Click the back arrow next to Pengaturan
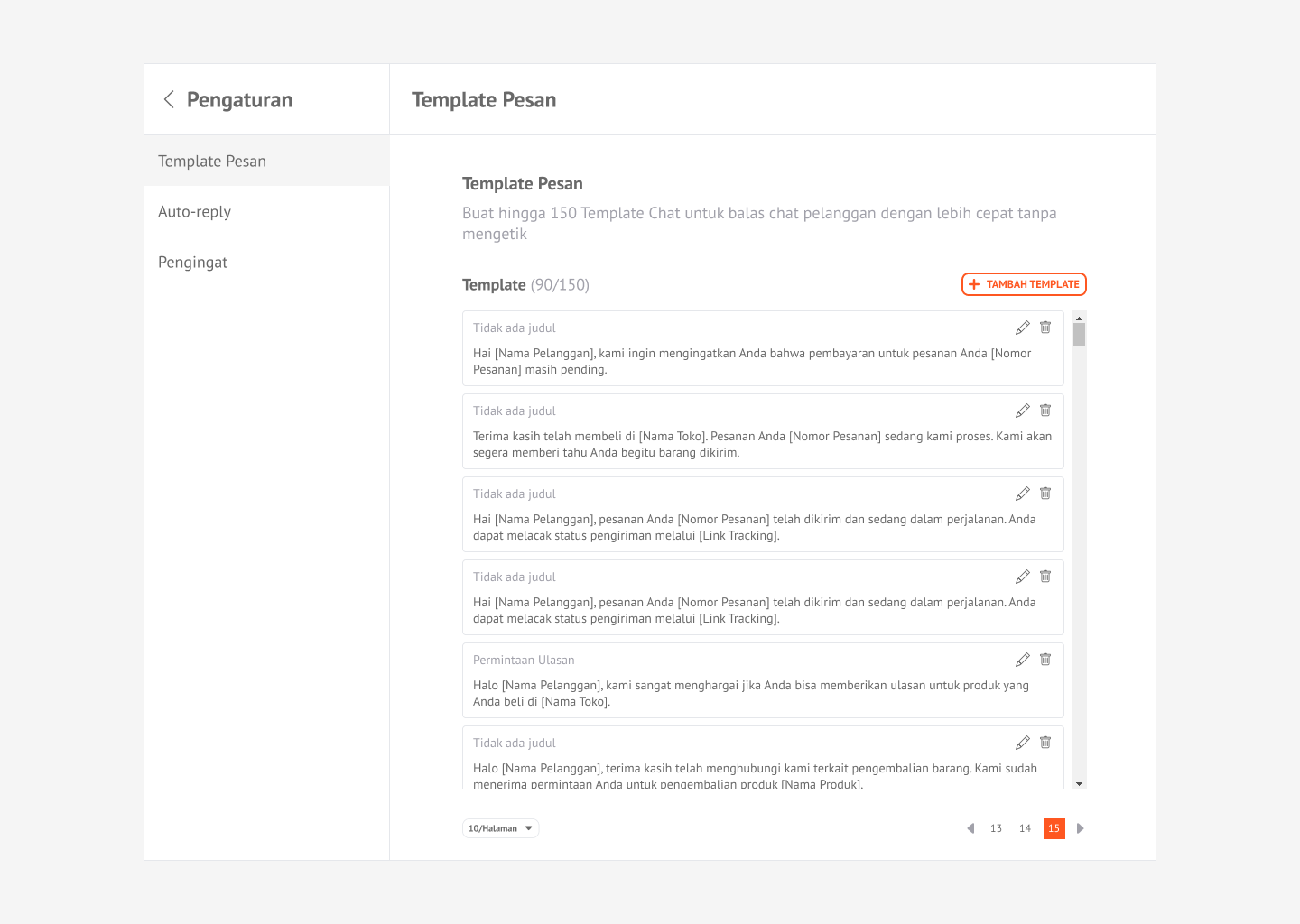This screenshot has height=924, width=1300. [169, 99]
